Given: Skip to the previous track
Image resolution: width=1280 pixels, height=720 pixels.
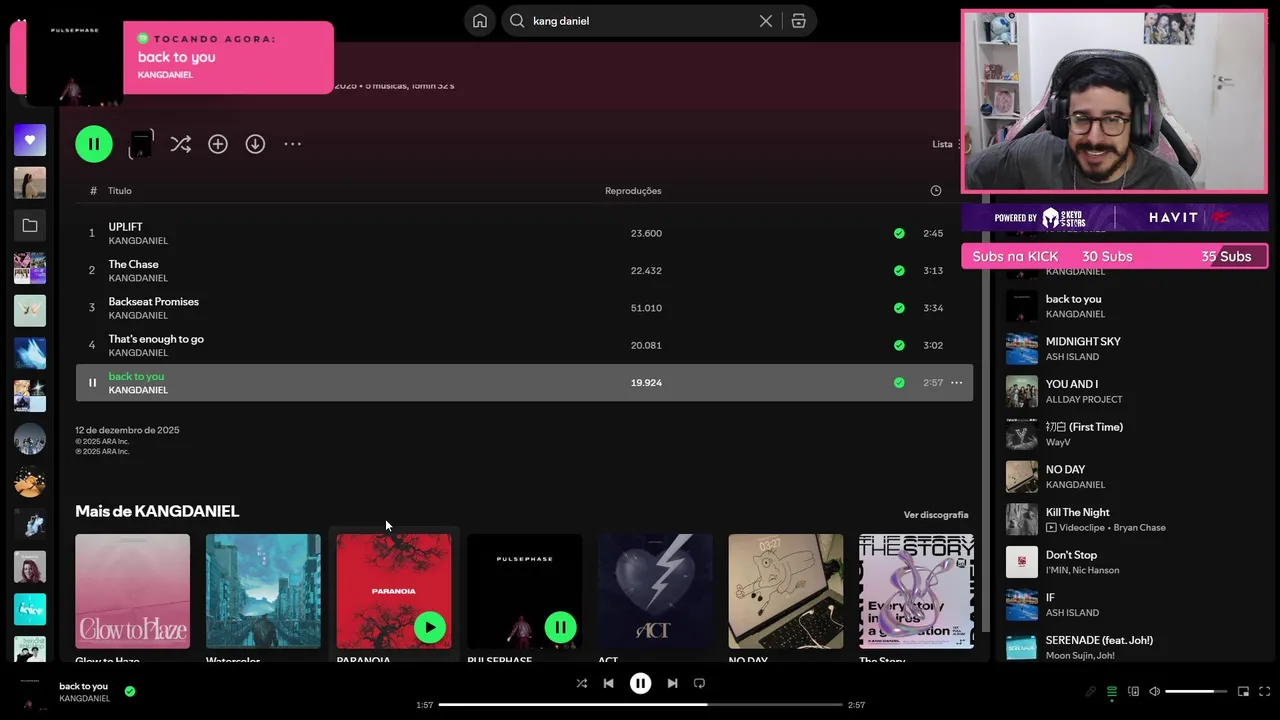Looking at the screenshot, I should 608,683.
